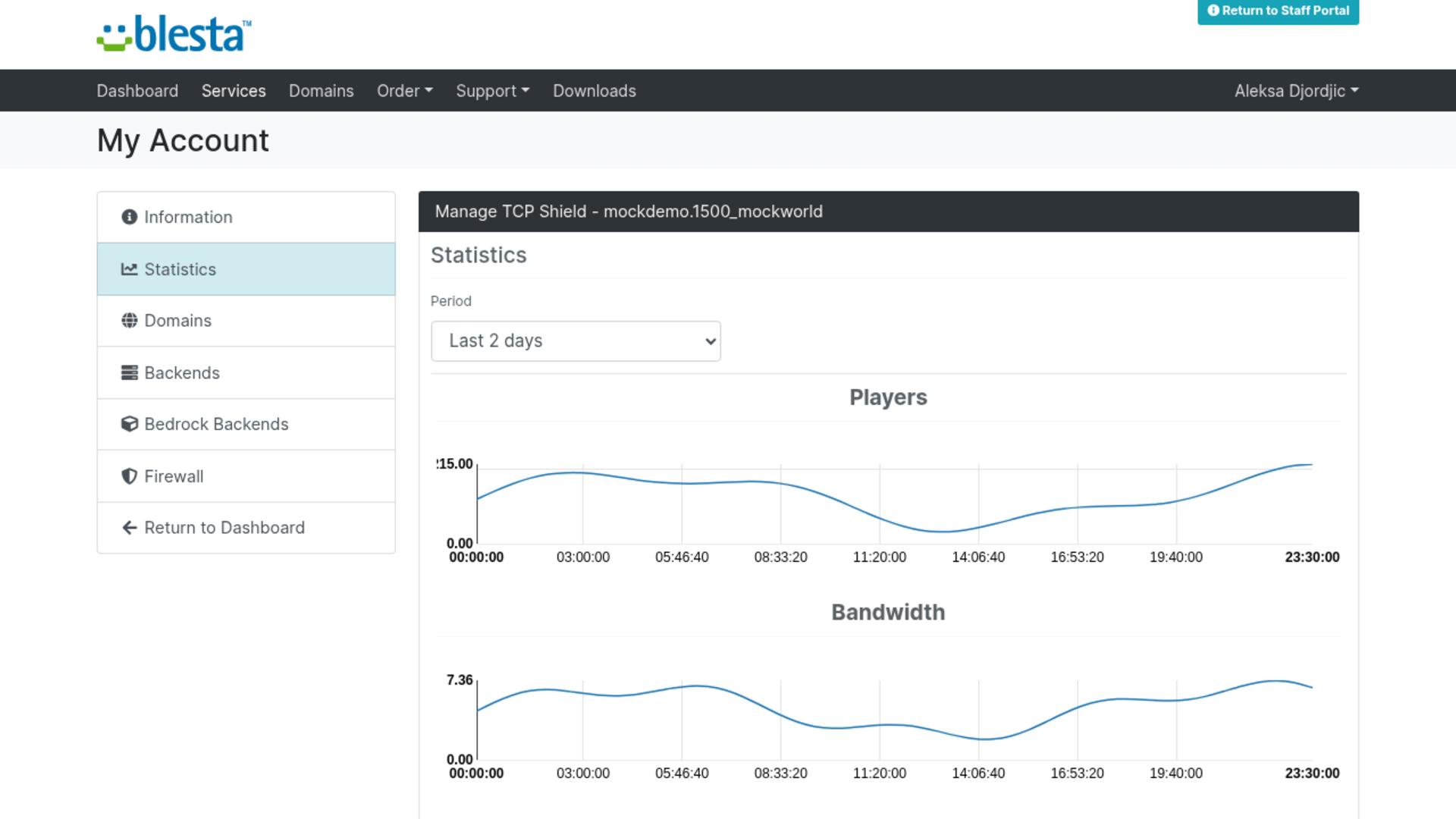The height and width of the screenshot is (819, 1456).
Task: Click the Return to Dashboard arrow icon
Action: 130,528
